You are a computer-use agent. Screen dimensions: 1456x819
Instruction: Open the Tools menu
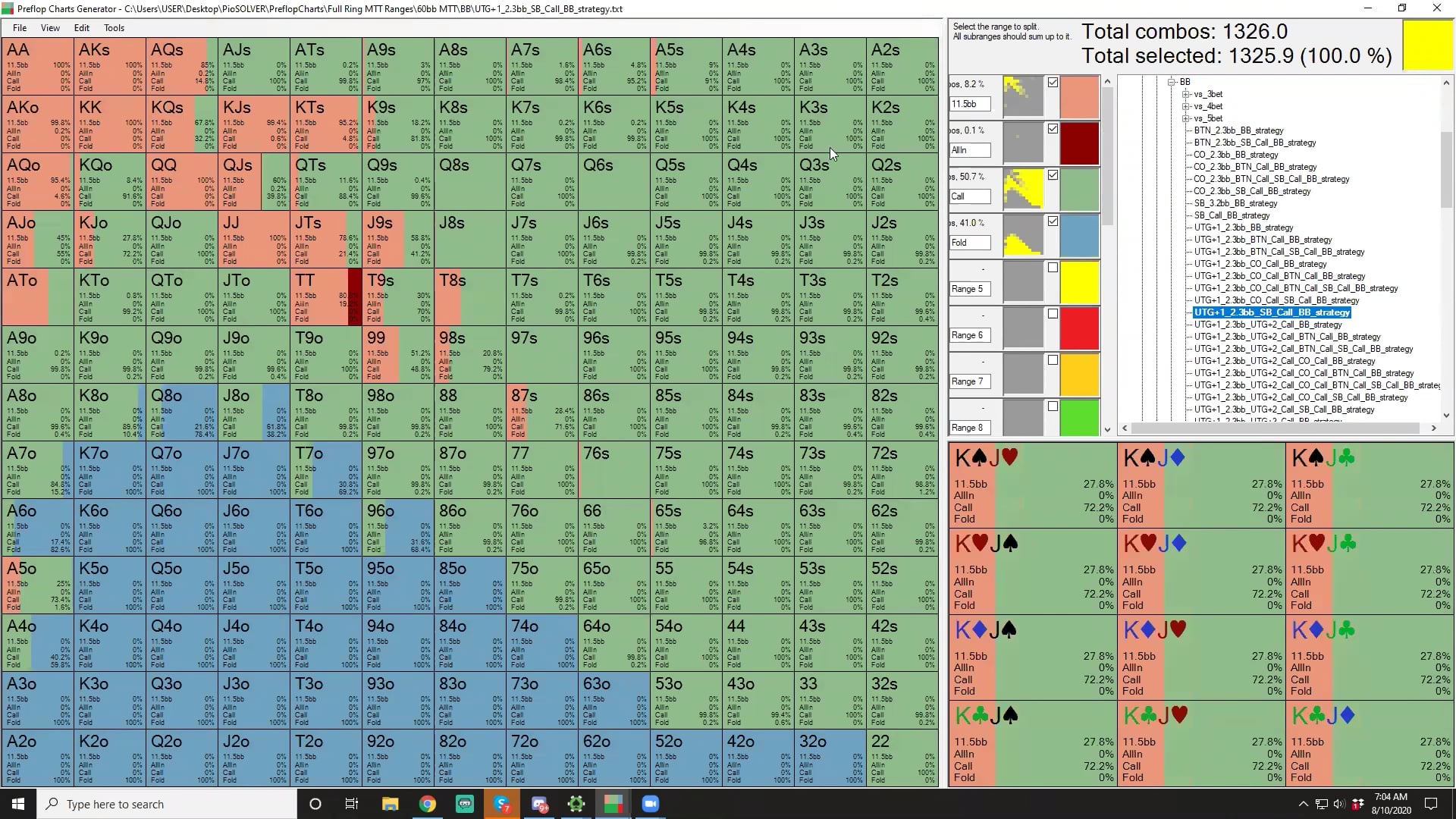click(x=115, y=28)
